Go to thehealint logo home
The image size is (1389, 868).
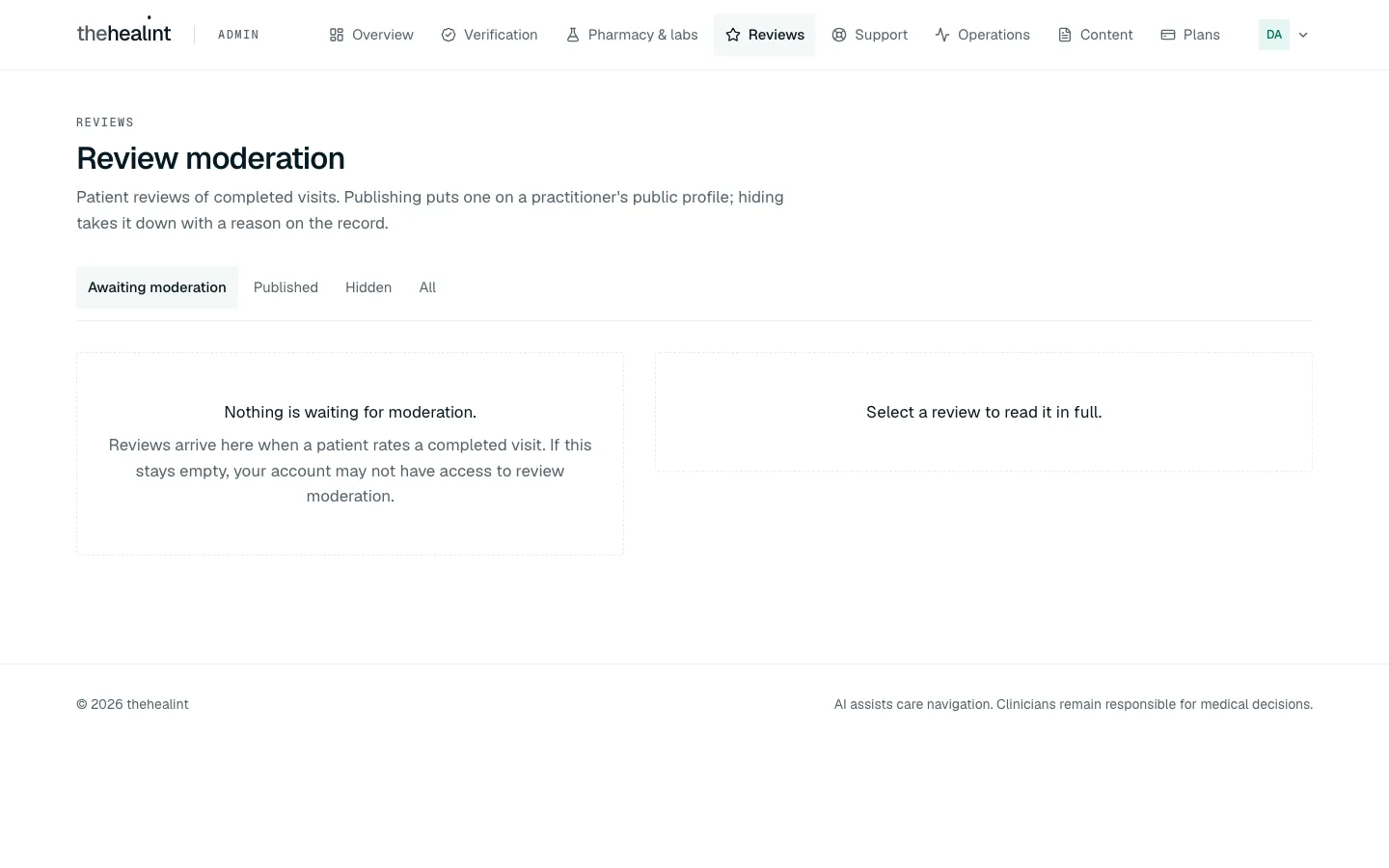tap(123, 32)
